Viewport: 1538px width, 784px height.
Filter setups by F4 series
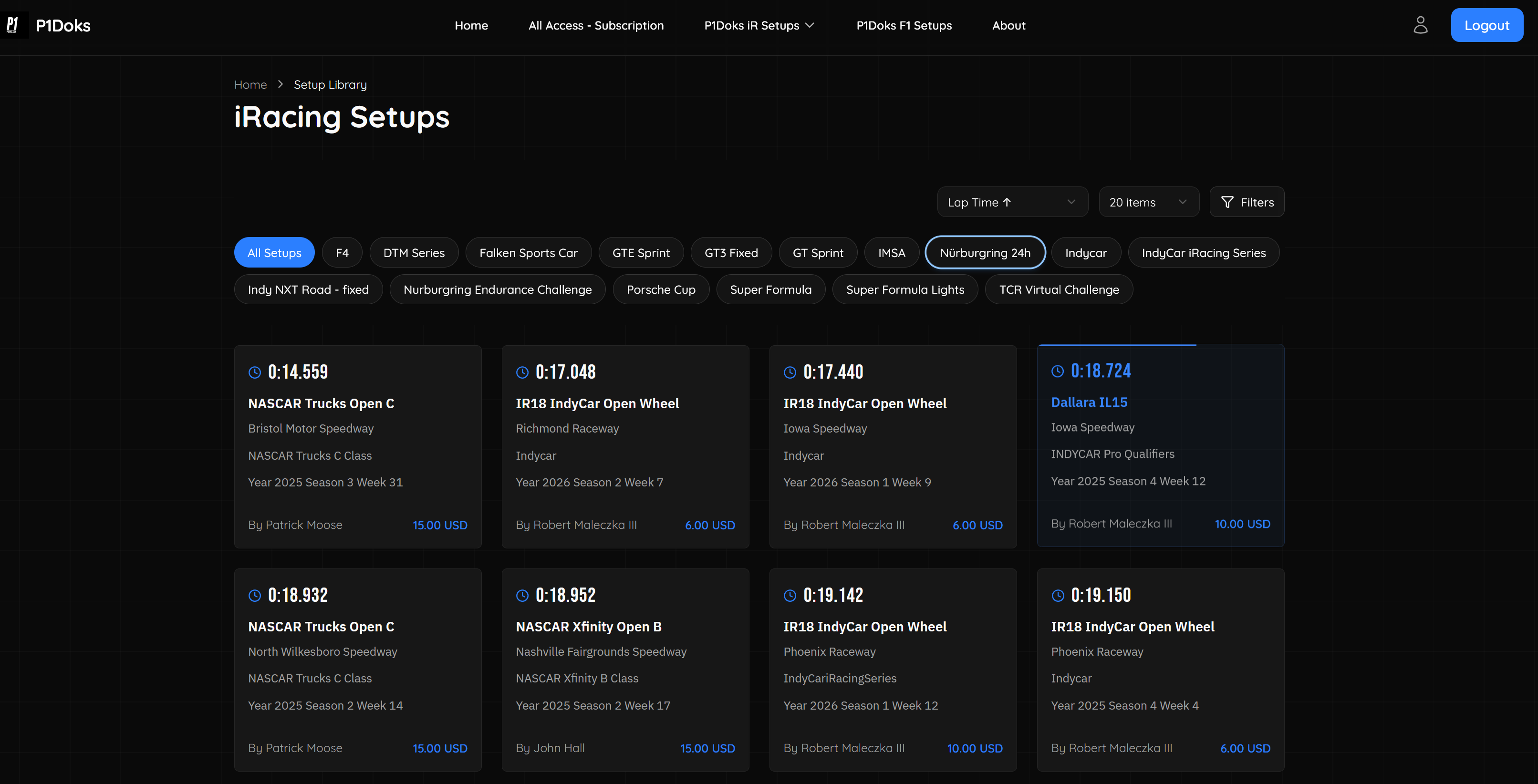pos(342,253)
